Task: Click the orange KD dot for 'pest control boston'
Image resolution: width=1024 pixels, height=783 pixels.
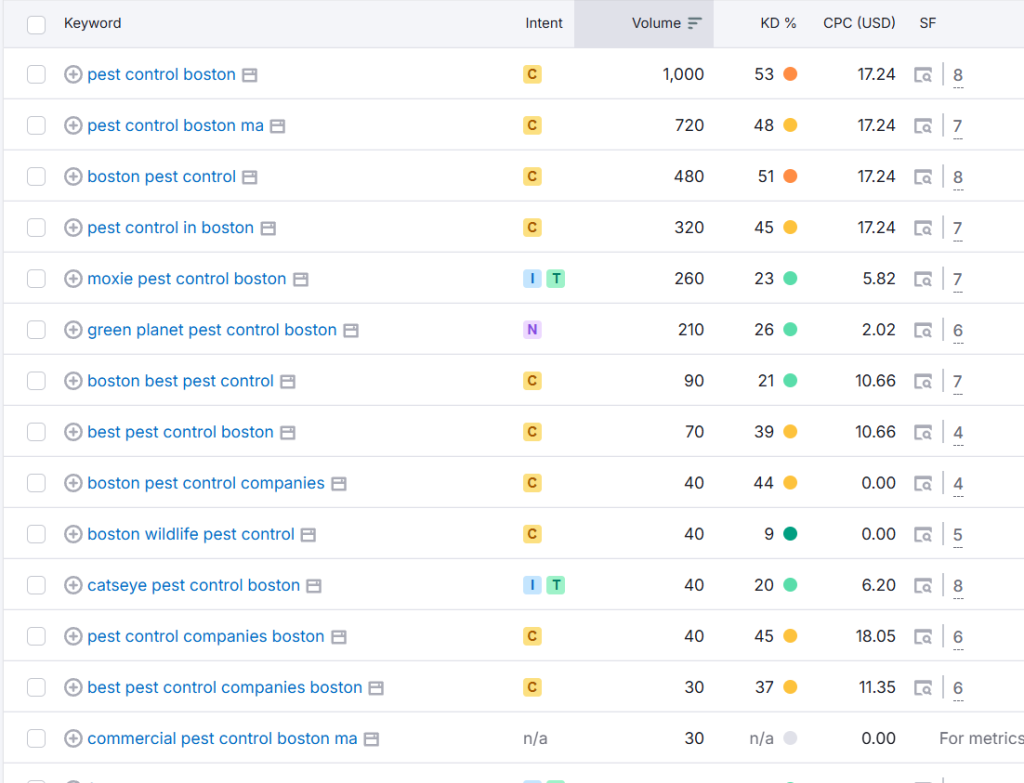Action: point(790,75)
